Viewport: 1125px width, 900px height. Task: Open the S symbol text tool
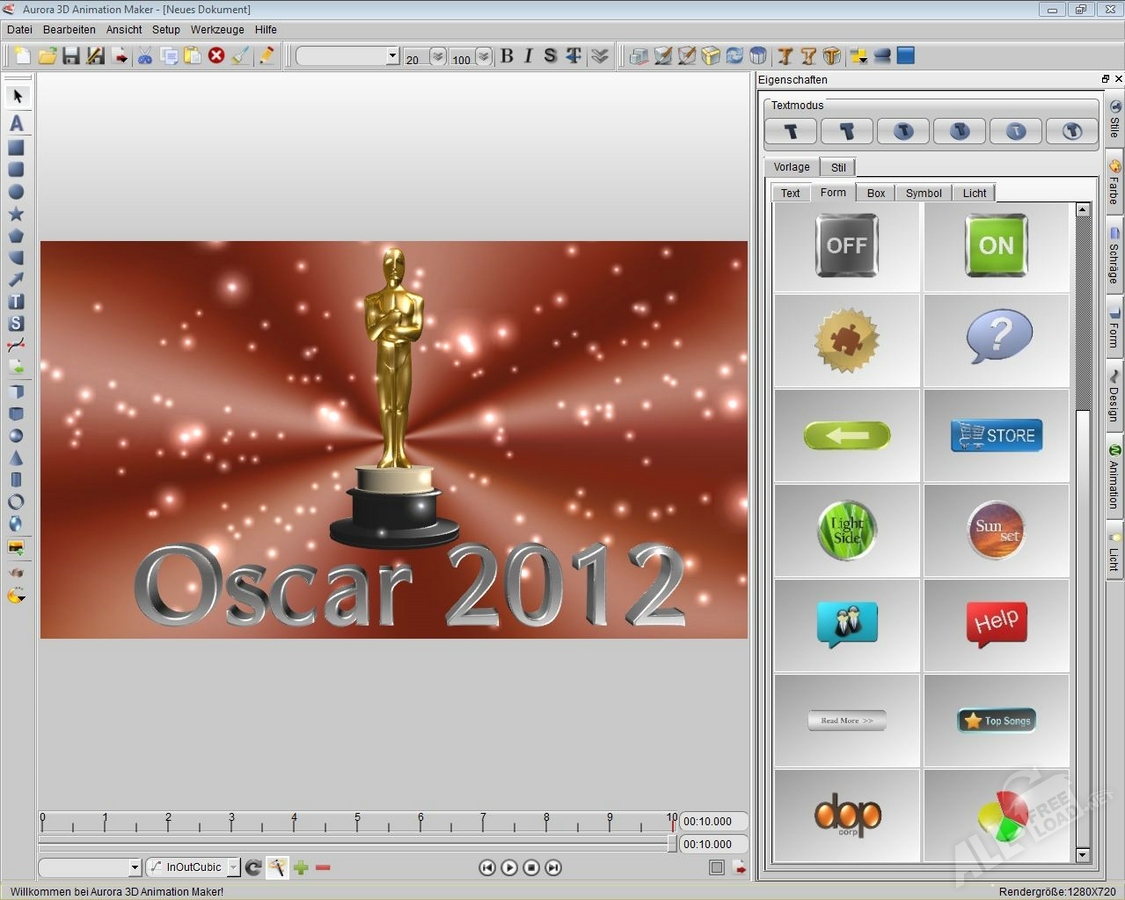[16, 322]
